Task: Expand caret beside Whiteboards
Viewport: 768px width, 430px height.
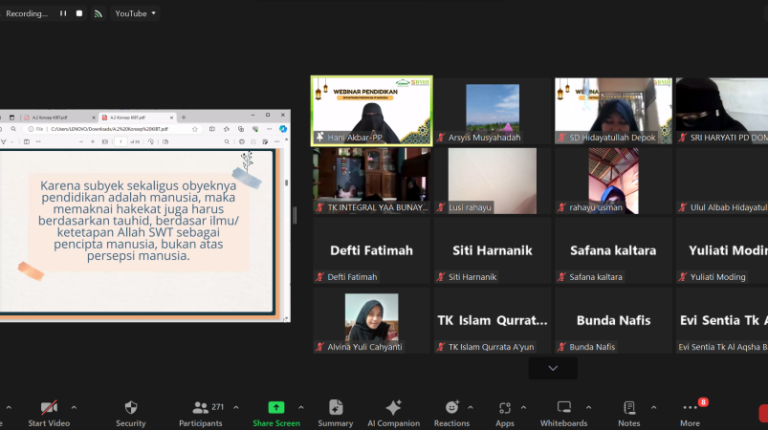Action: 588,407
